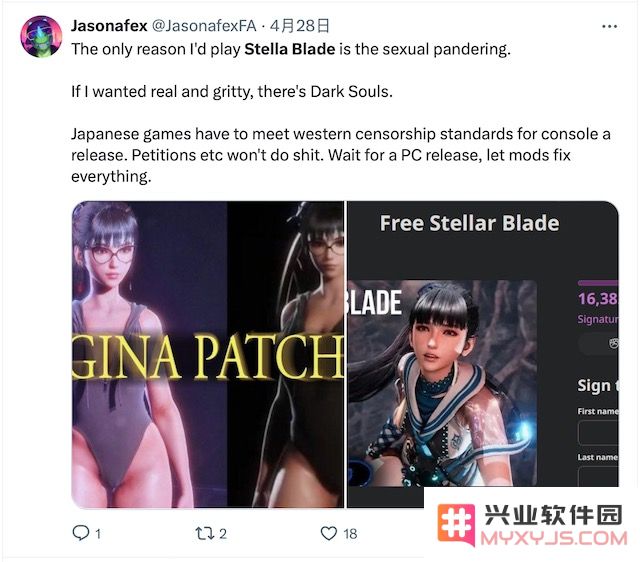Like the tweet with heart icon

tap(329, 533)
